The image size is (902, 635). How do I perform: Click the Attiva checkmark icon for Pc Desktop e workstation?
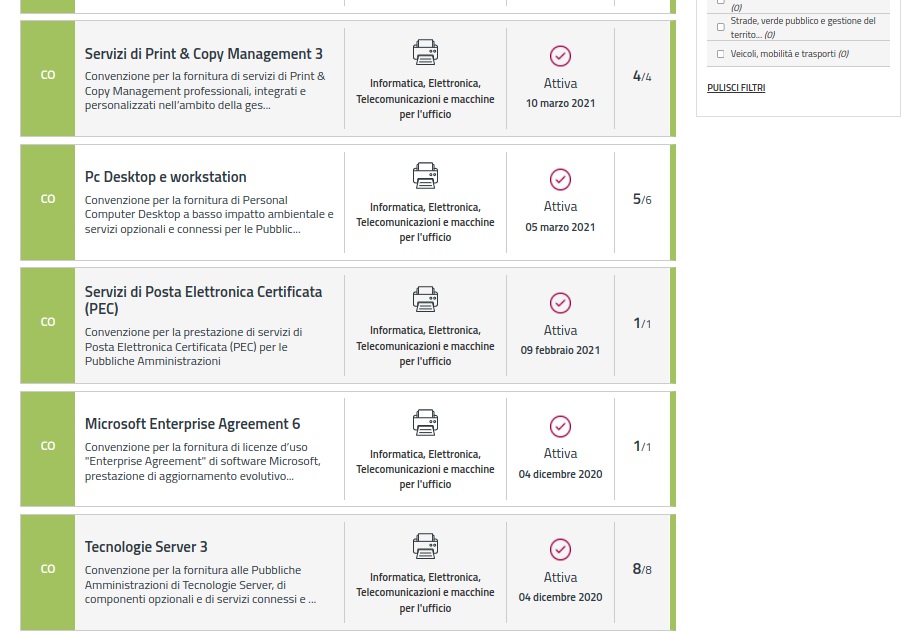[560, 179]
